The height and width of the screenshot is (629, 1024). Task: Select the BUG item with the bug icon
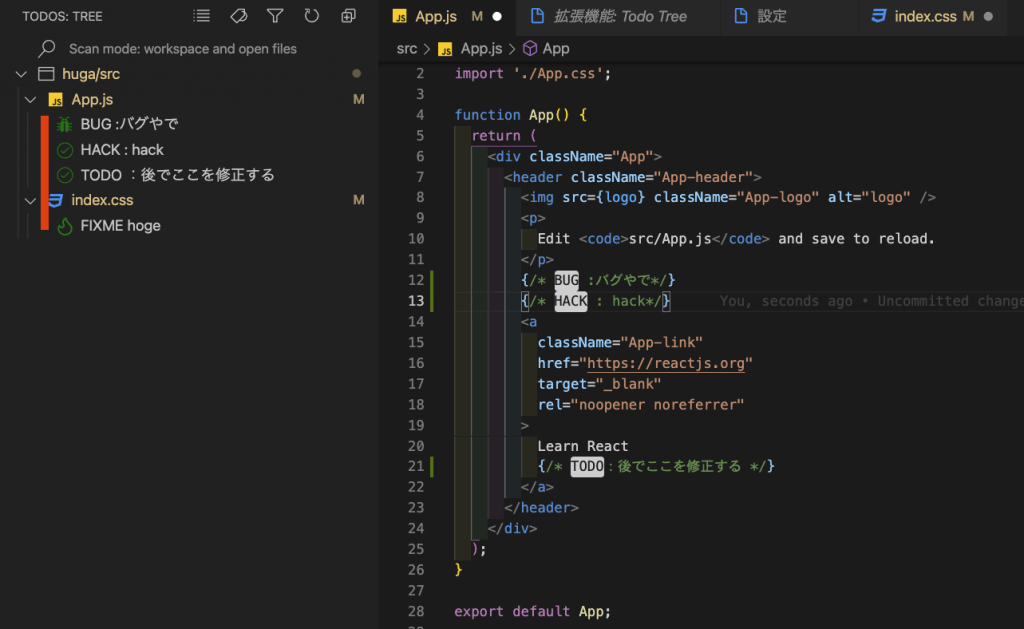tap(129, 124)
